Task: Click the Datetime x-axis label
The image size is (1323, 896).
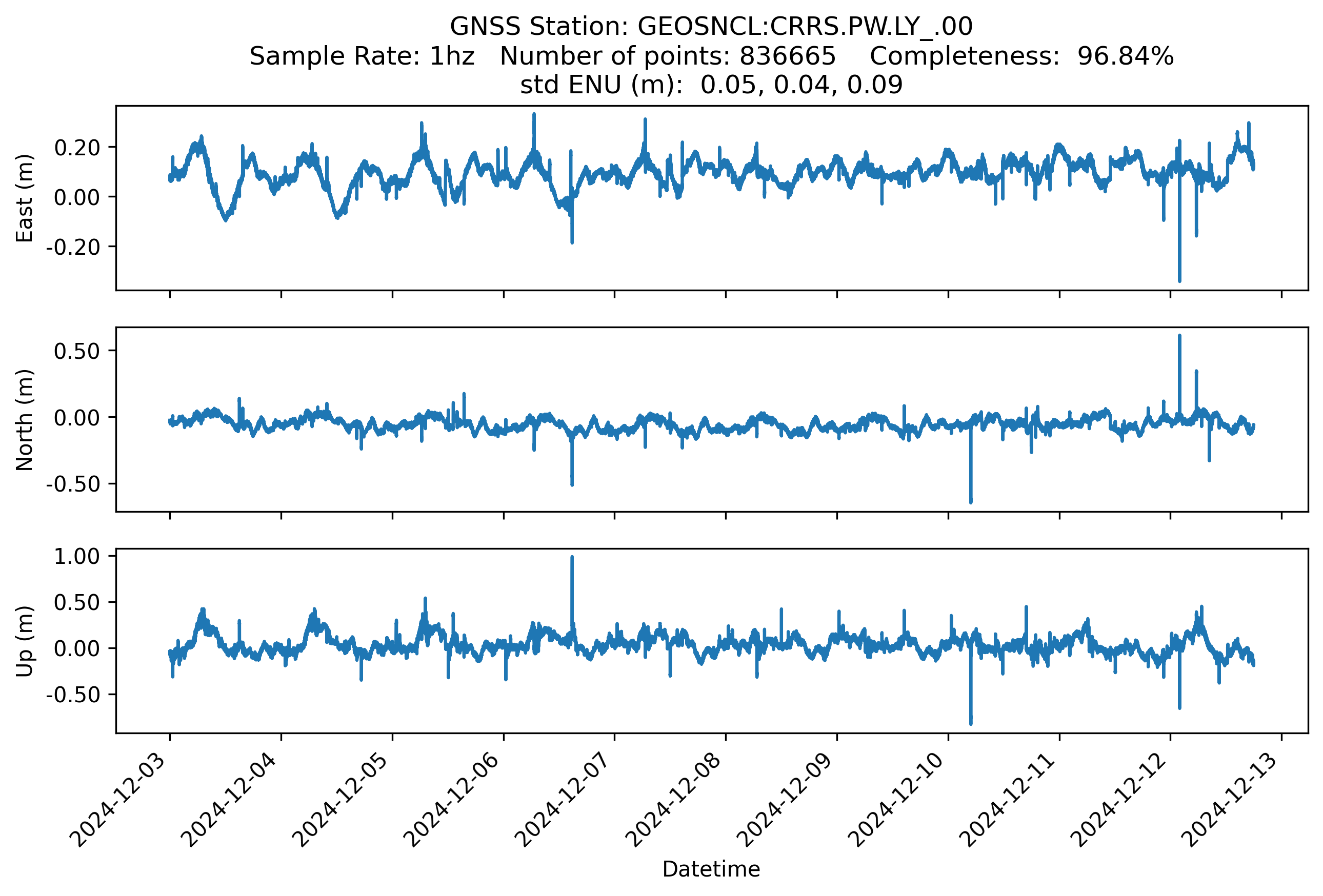Action: click(711, 869)
